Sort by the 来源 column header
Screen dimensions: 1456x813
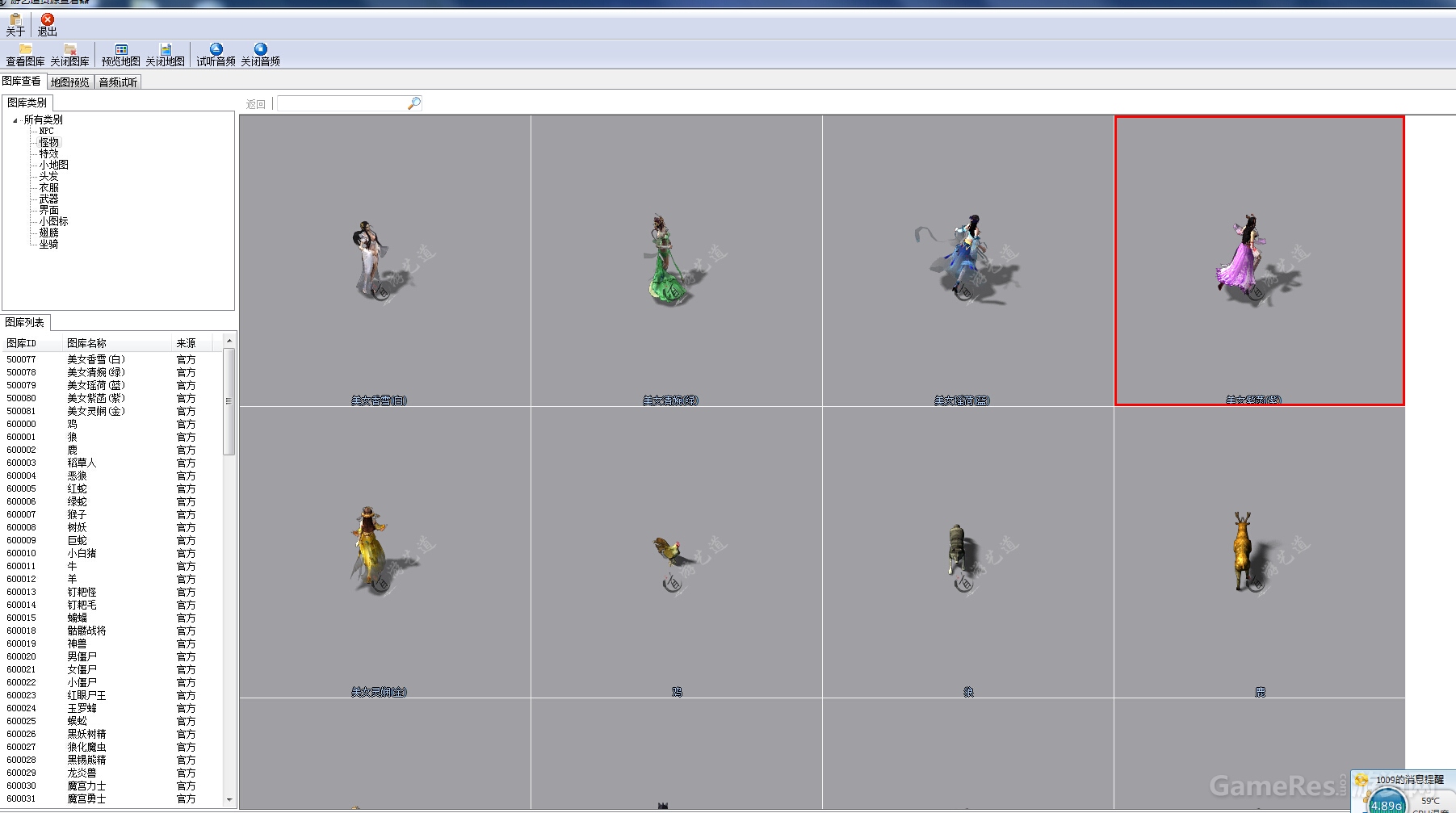194,343
